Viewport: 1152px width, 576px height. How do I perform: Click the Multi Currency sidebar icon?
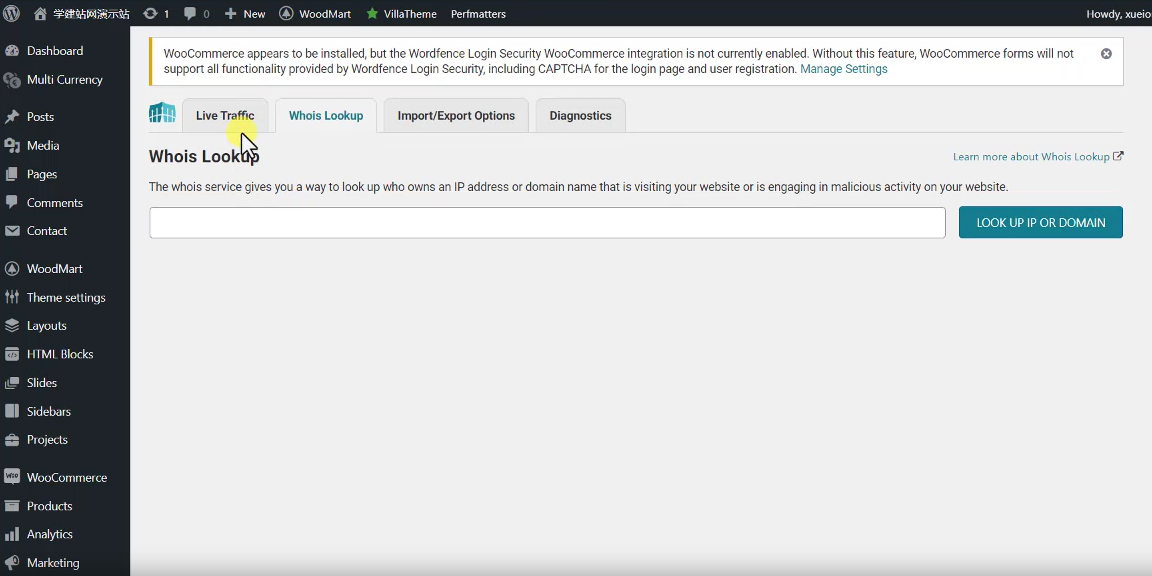coord(12,79)
